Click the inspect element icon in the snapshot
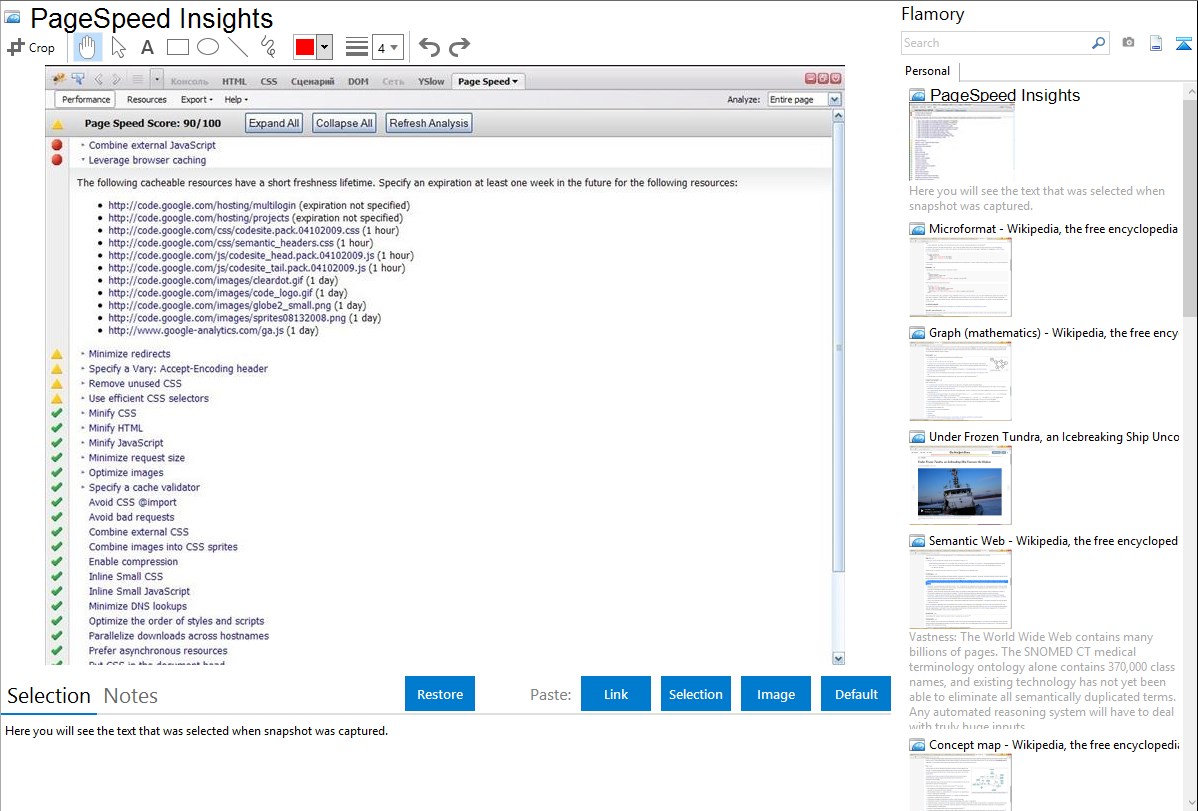Viewport: 1198px width, 811px height. click(78, 79)
